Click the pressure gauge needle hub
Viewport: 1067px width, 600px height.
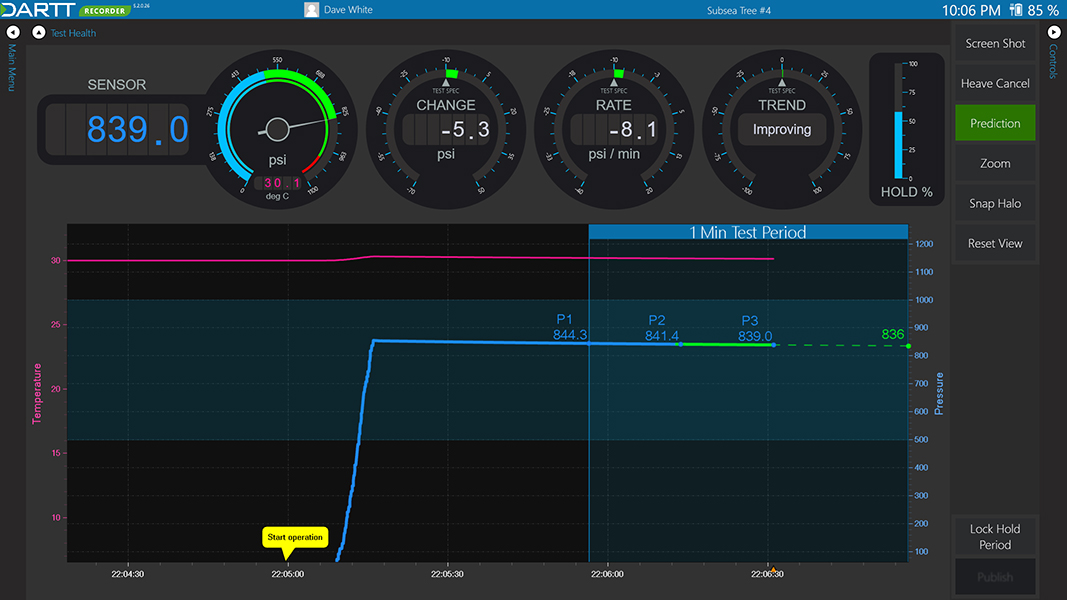(x=278, y=129)
